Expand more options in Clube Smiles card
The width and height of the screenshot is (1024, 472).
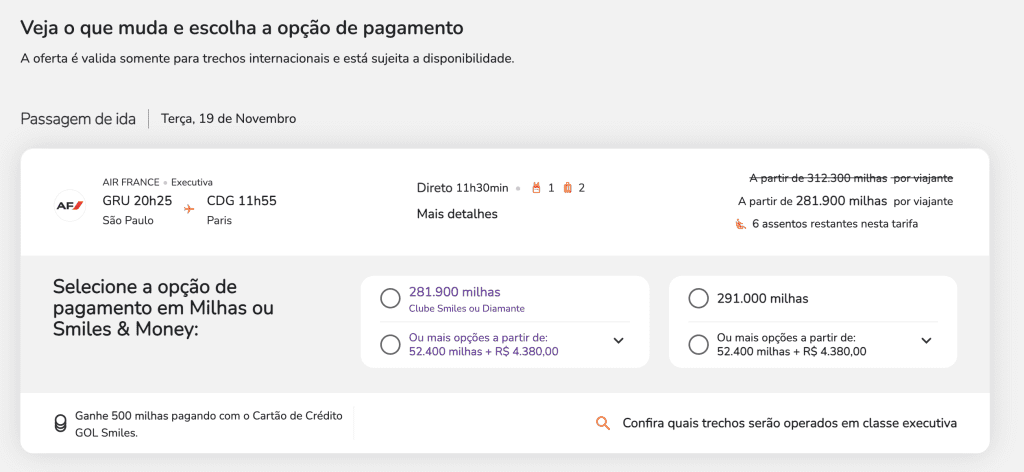[x=618, y=340]
